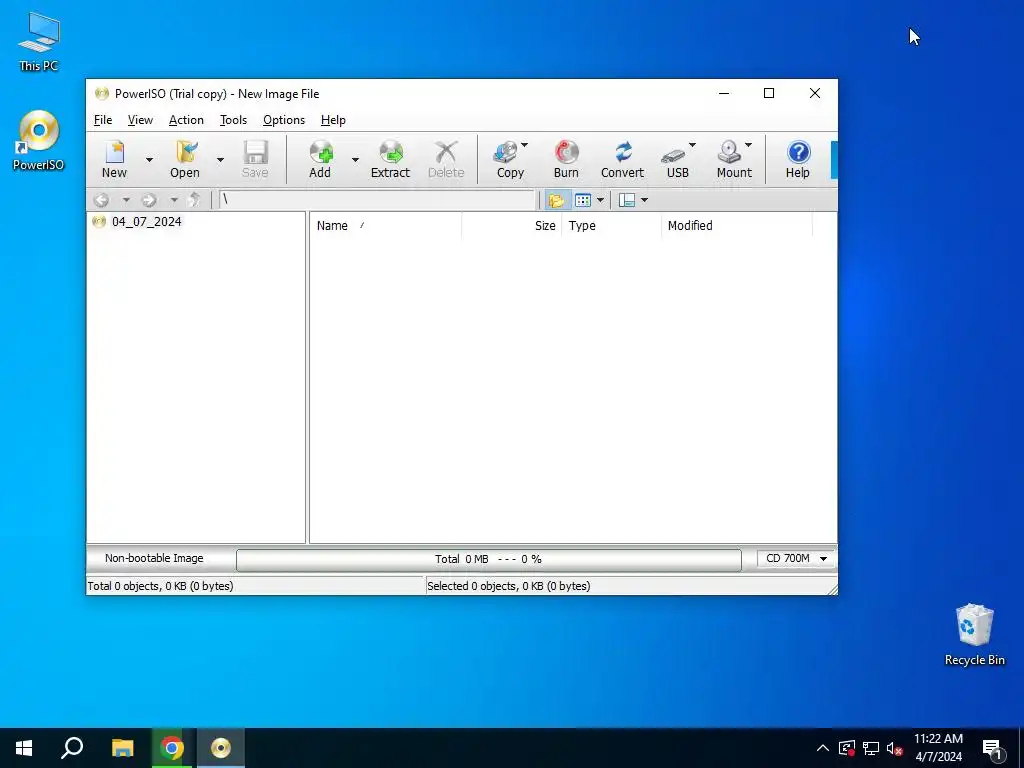
Task: Expand the Add button dropdown arrow
Action: [x=355, y=159]
